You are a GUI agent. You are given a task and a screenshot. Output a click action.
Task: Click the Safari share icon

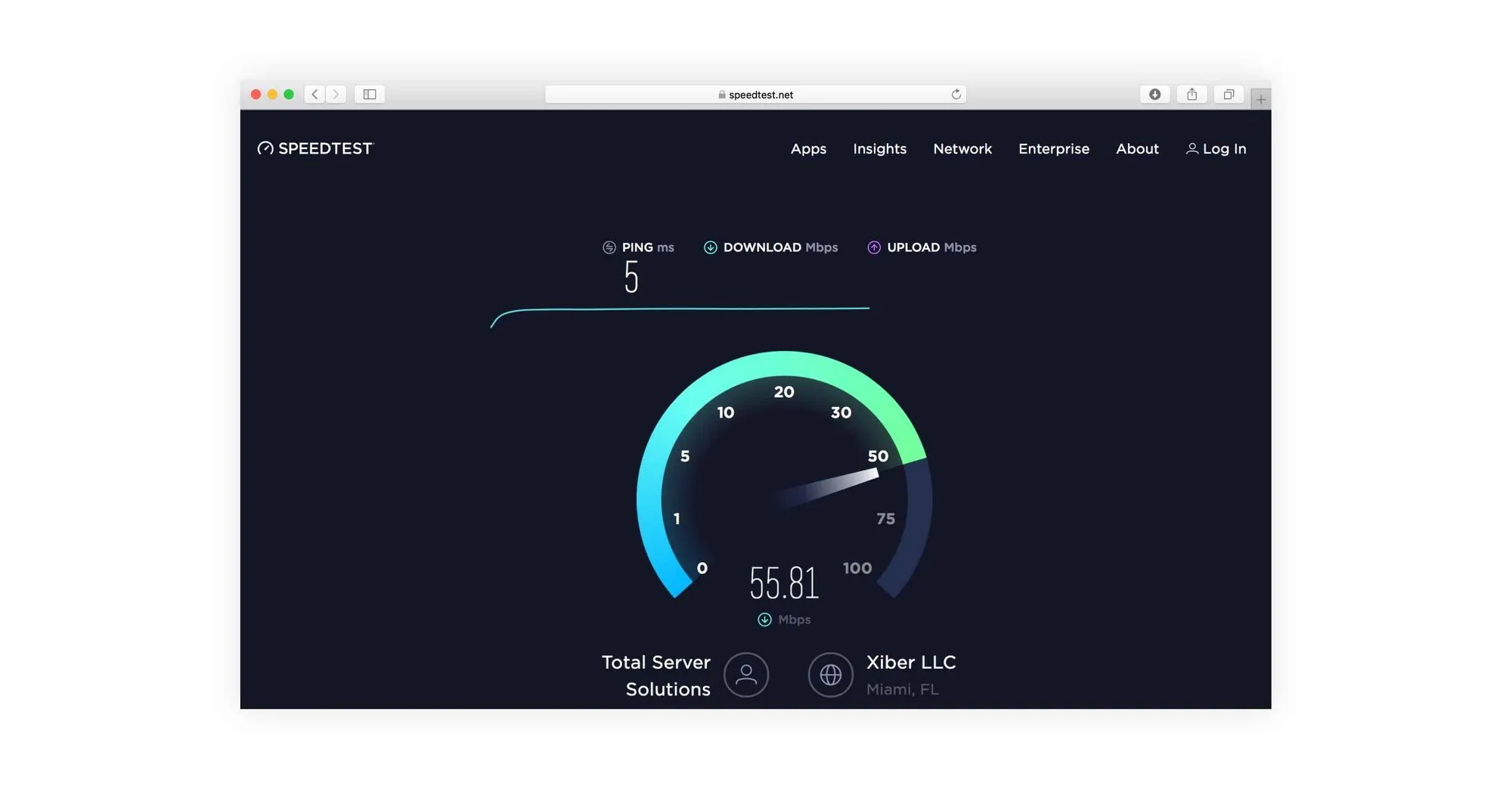pyautogui.click(x=1192, y=94)
